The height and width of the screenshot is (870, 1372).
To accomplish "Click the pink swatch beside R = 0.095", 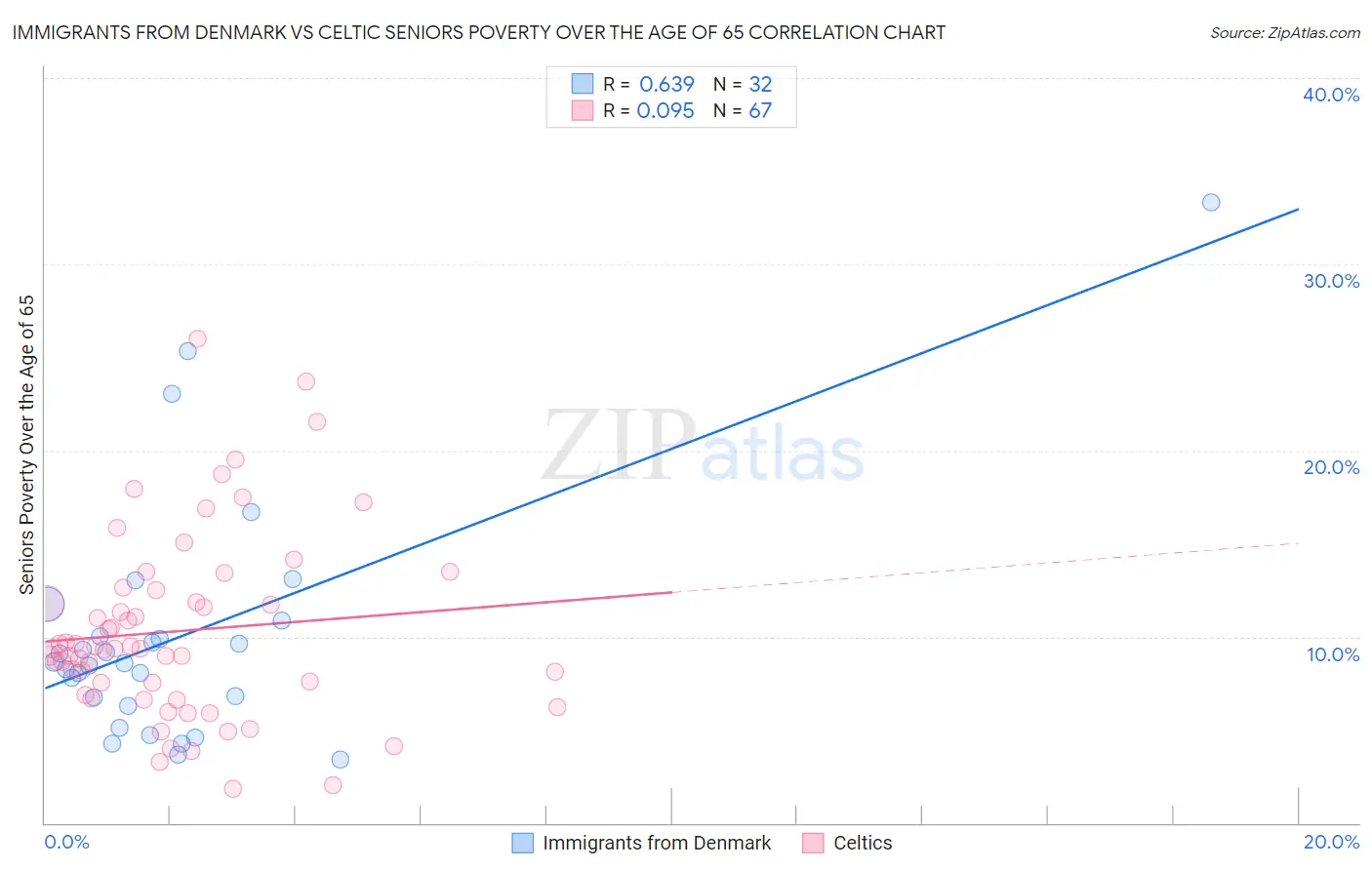I will pyautogui.click(x=583, y=110).
